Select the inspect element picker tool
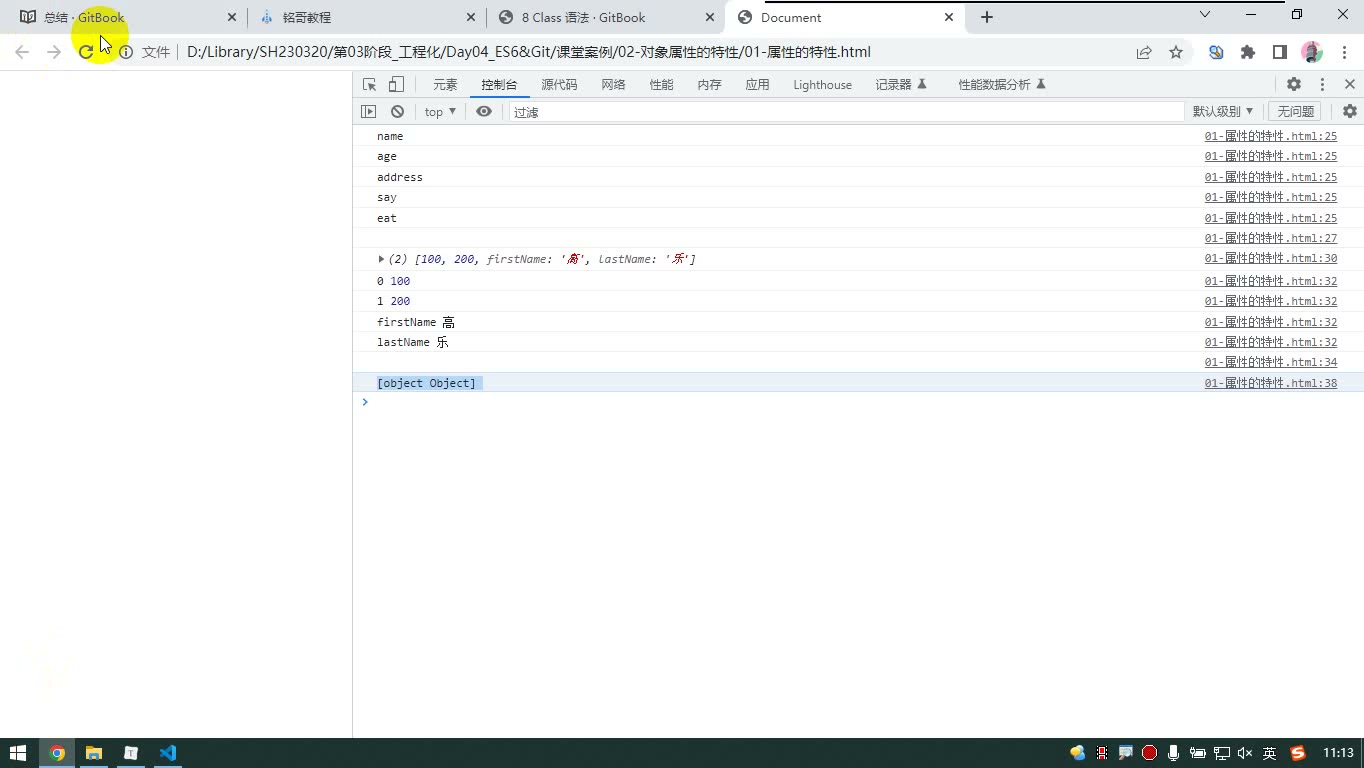Image resolution: width=1364 pixels, height=768 pixels. (370, 85)
